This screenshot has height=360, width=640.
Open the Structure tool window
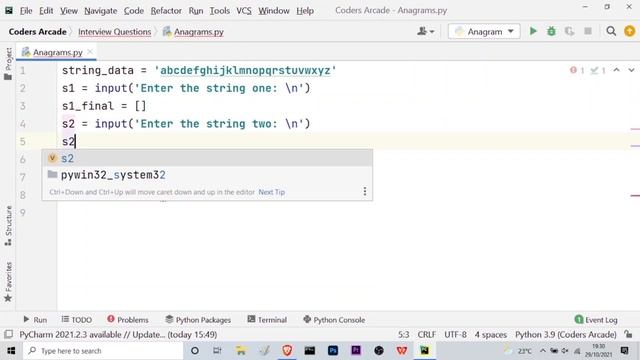tap(8, 226)
